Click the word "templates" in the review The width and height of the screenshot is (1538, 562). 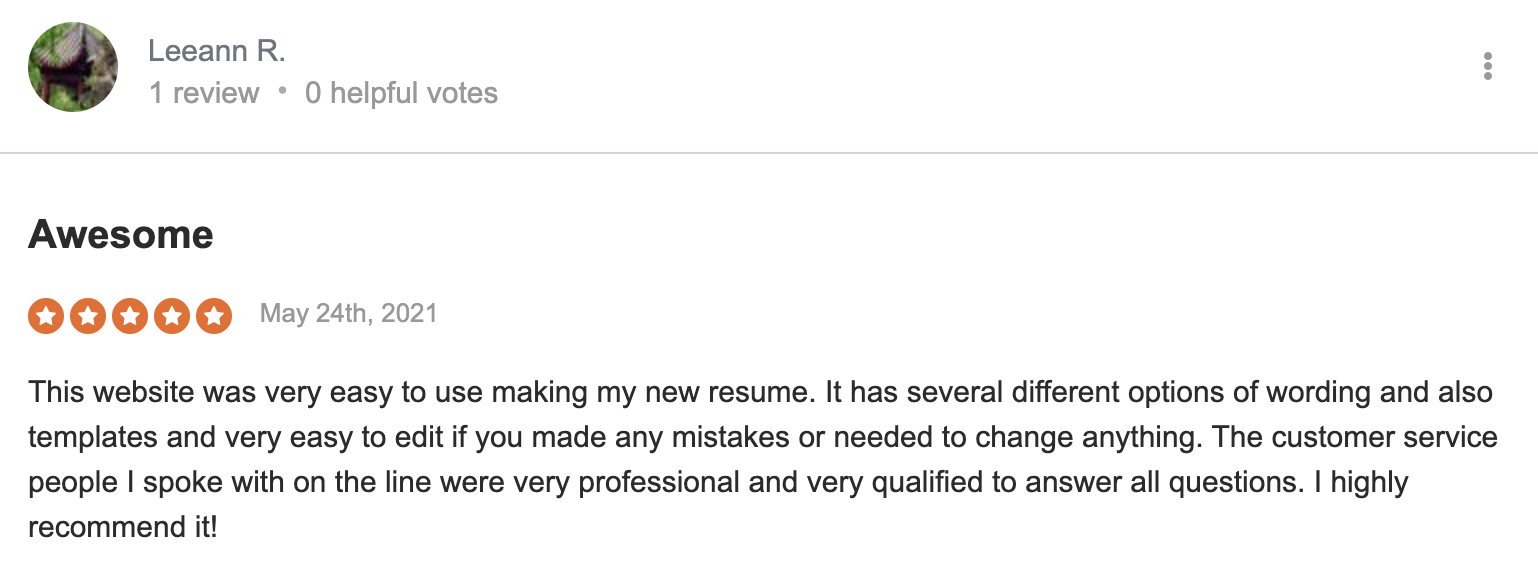92,439
